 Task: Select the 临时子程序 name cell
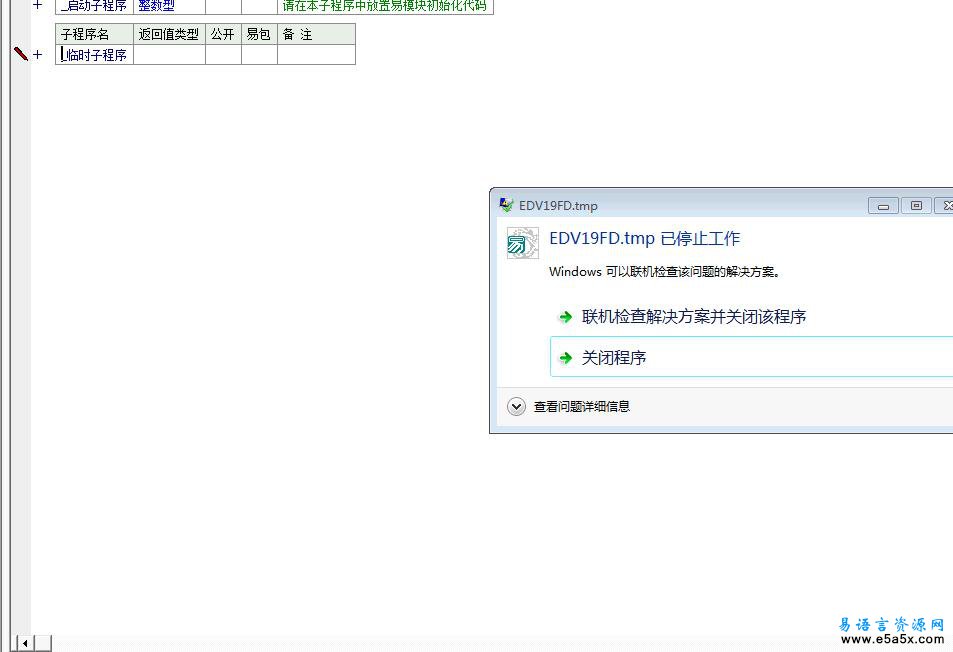coord(94,55)
